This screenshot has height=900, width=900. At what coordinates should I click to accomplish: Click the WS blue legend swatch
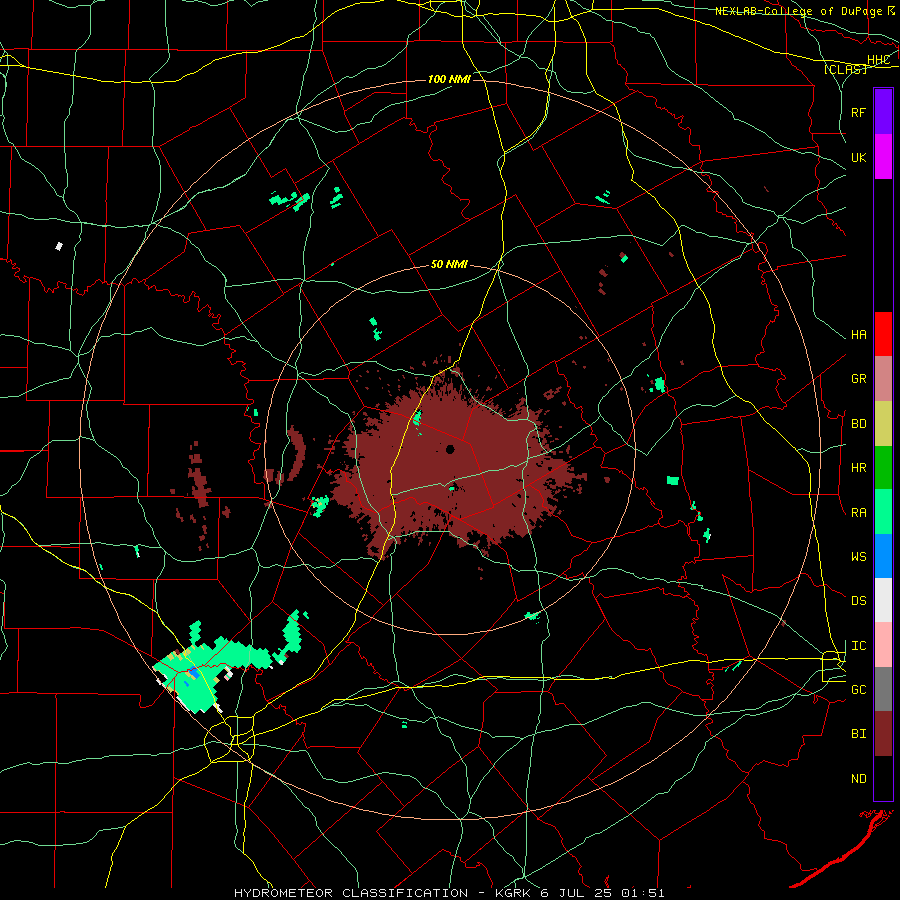point(883,556)
